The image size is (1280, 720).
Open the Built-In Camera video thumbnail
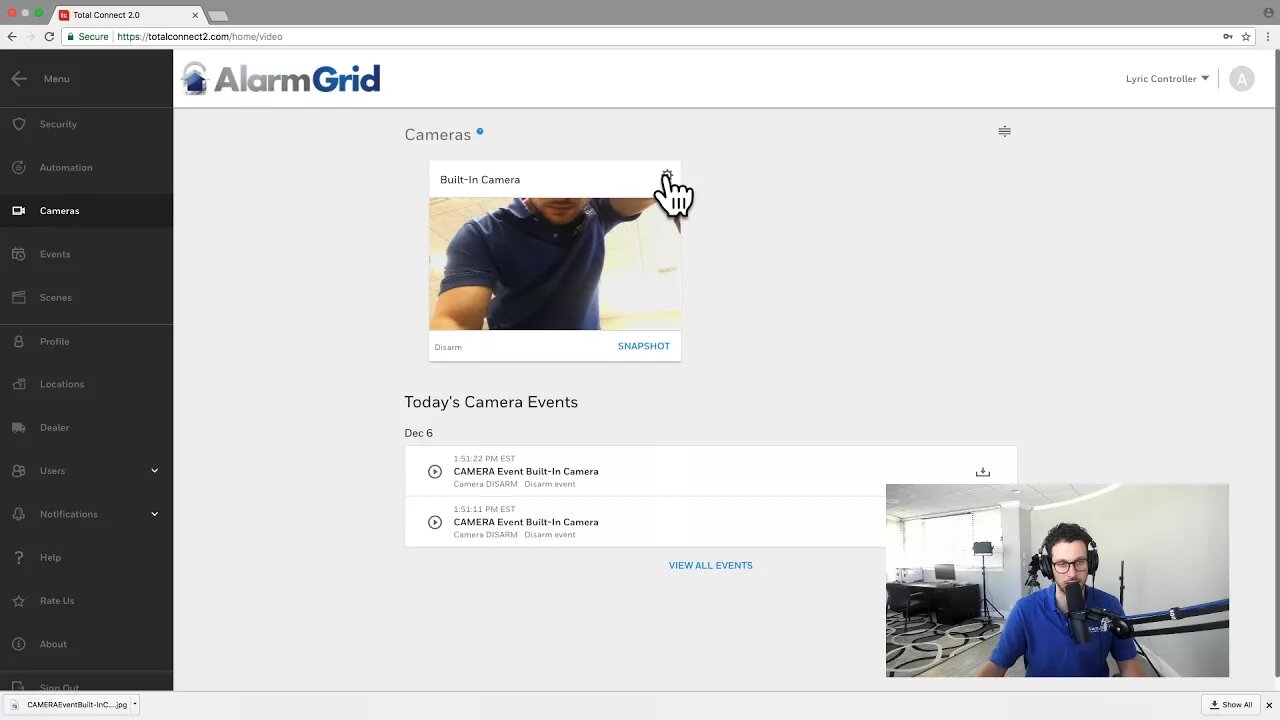click(x=555, y=264)
